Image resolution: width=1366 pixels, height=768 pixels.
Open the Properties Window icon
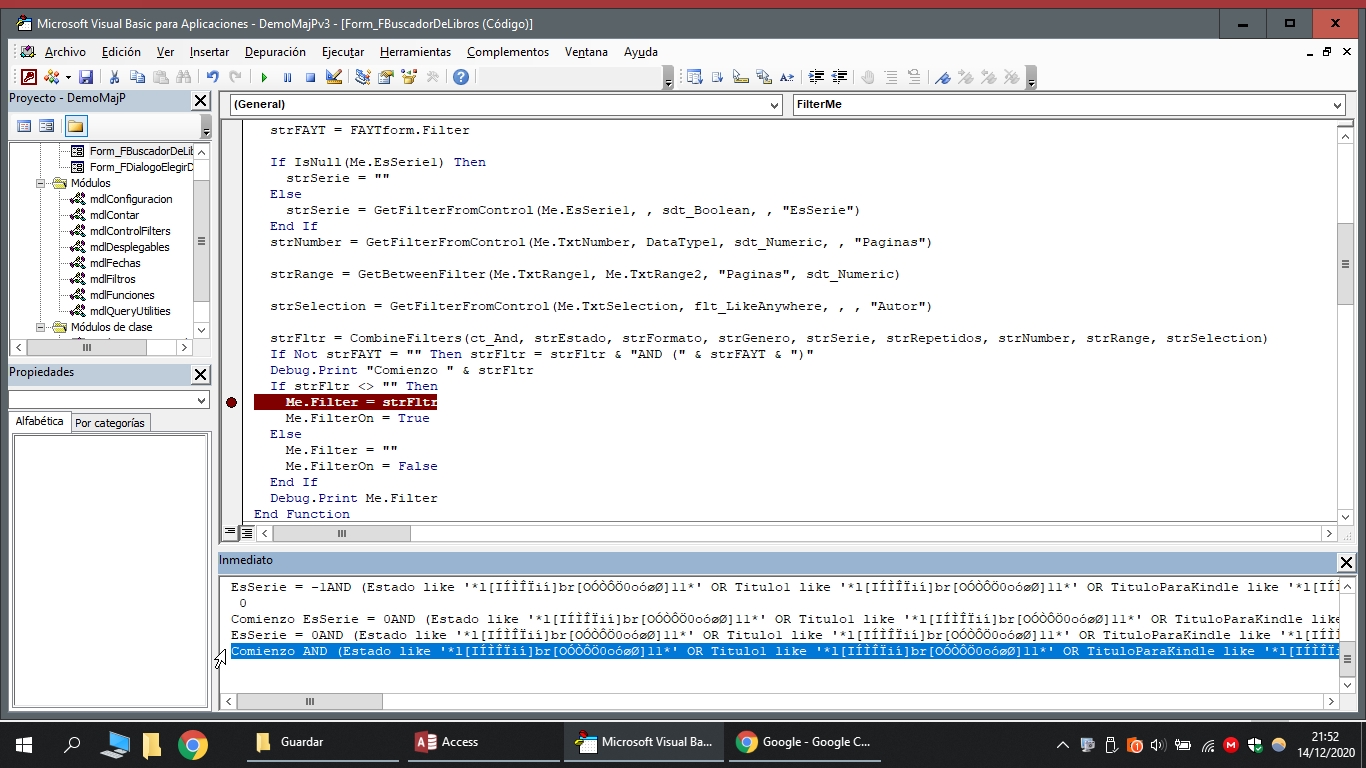tap(385, 77)
